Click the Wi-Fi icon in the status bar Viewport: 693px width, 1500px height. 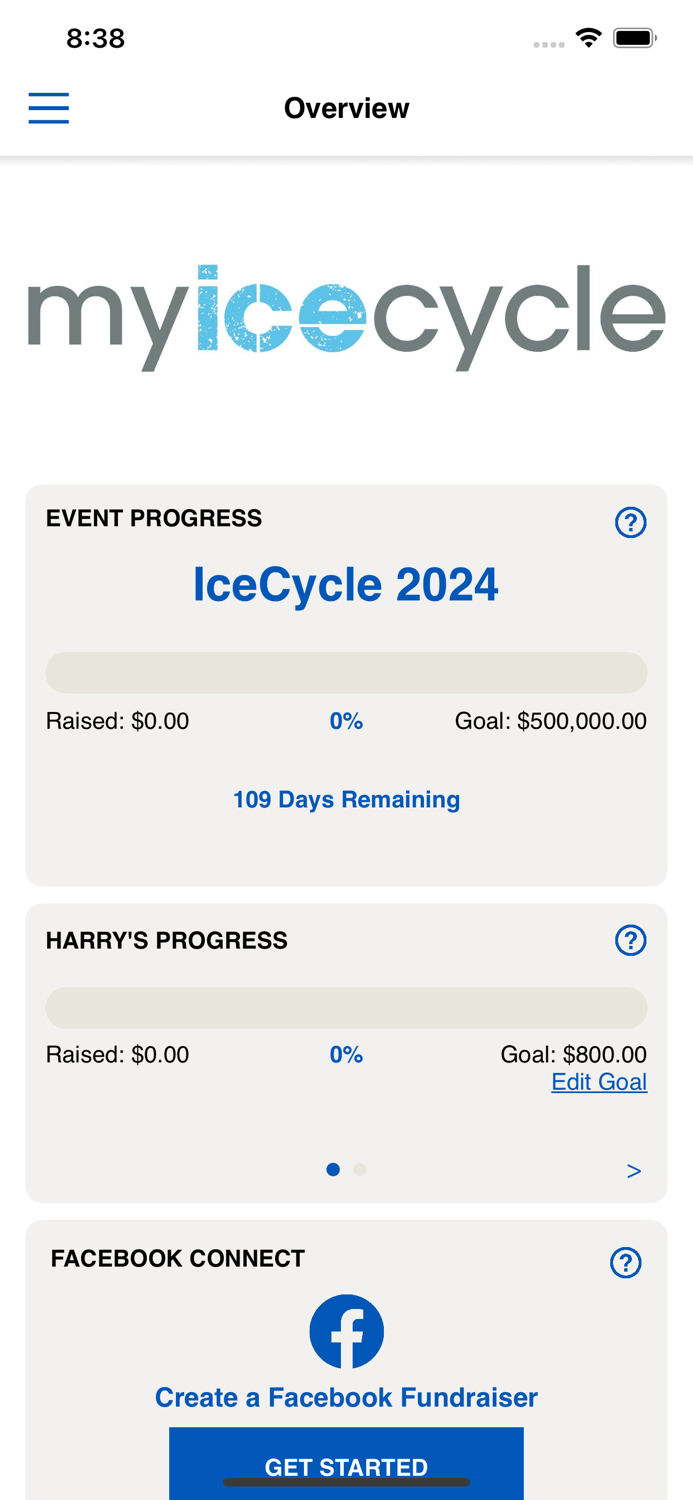[x=590, y=36]
